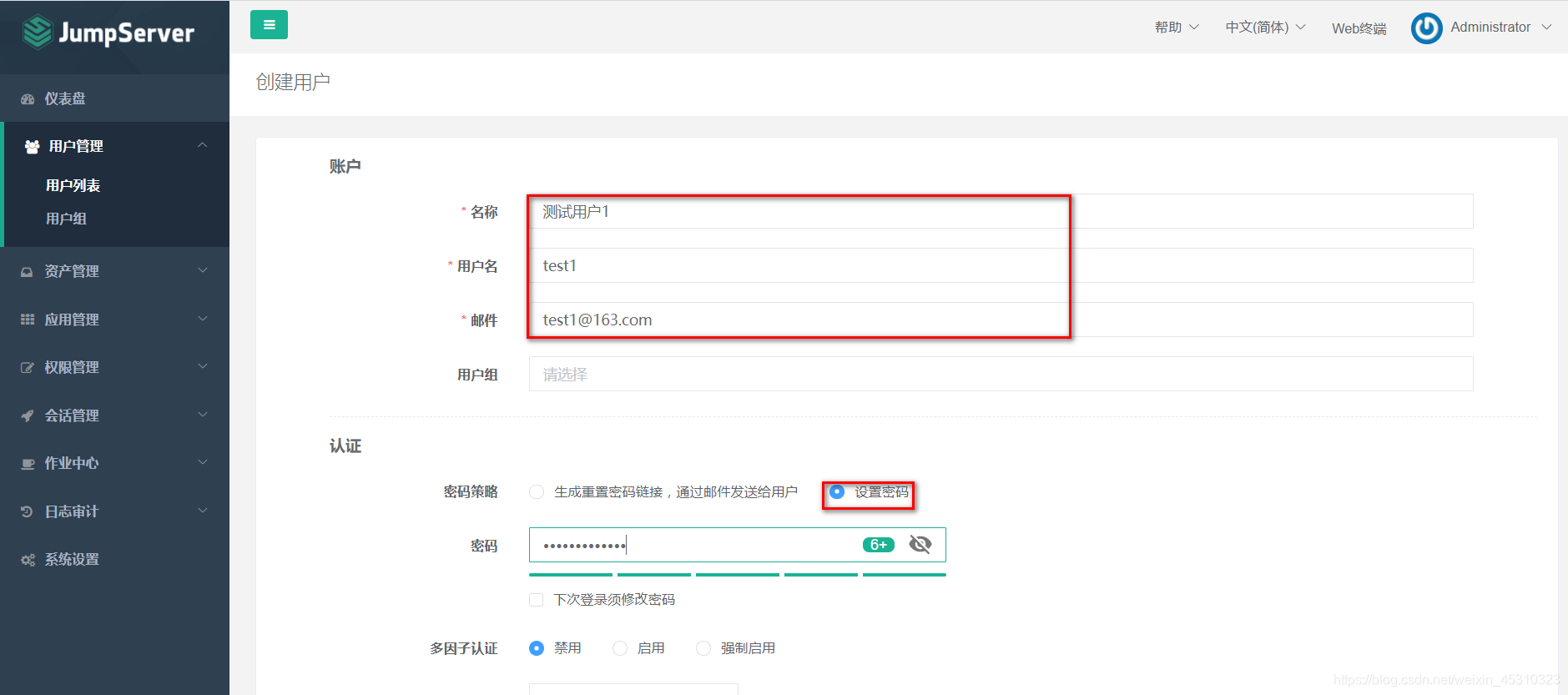Click the history icon beside 日志审计
This screenshot has width=1568, height=695.
pos(27,511)
